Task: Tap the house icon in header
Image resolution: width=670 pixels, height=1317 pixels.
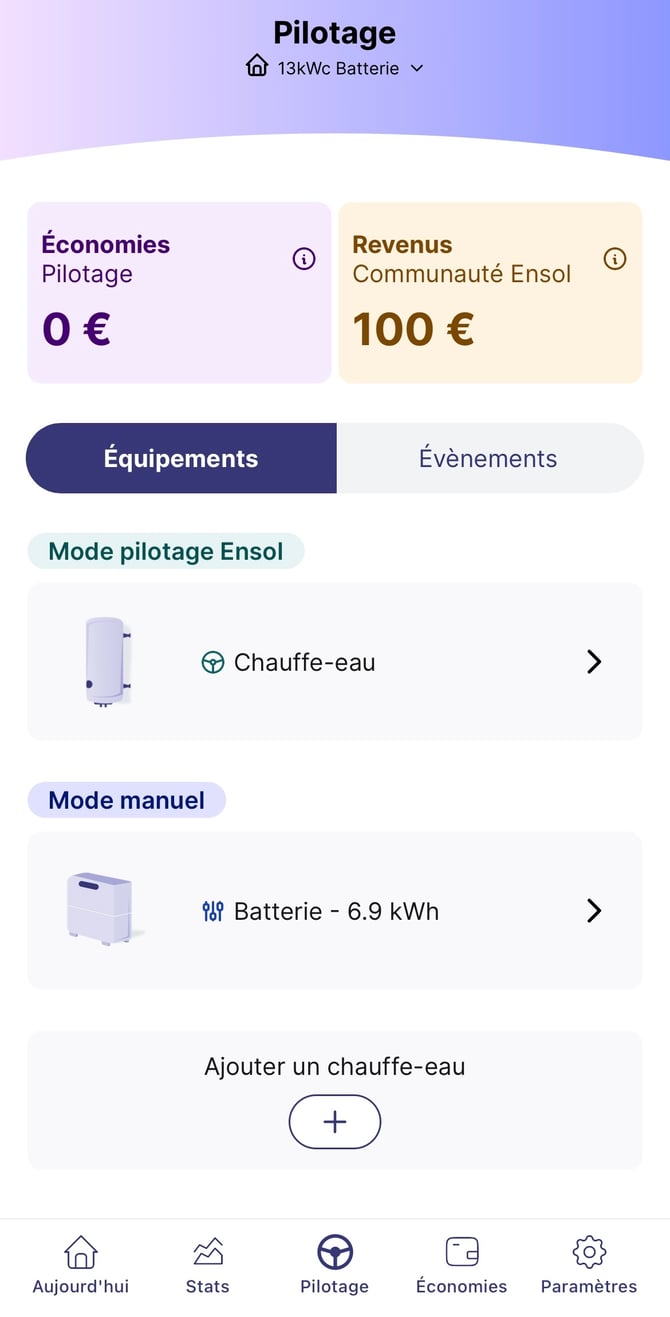Action: 257,67
